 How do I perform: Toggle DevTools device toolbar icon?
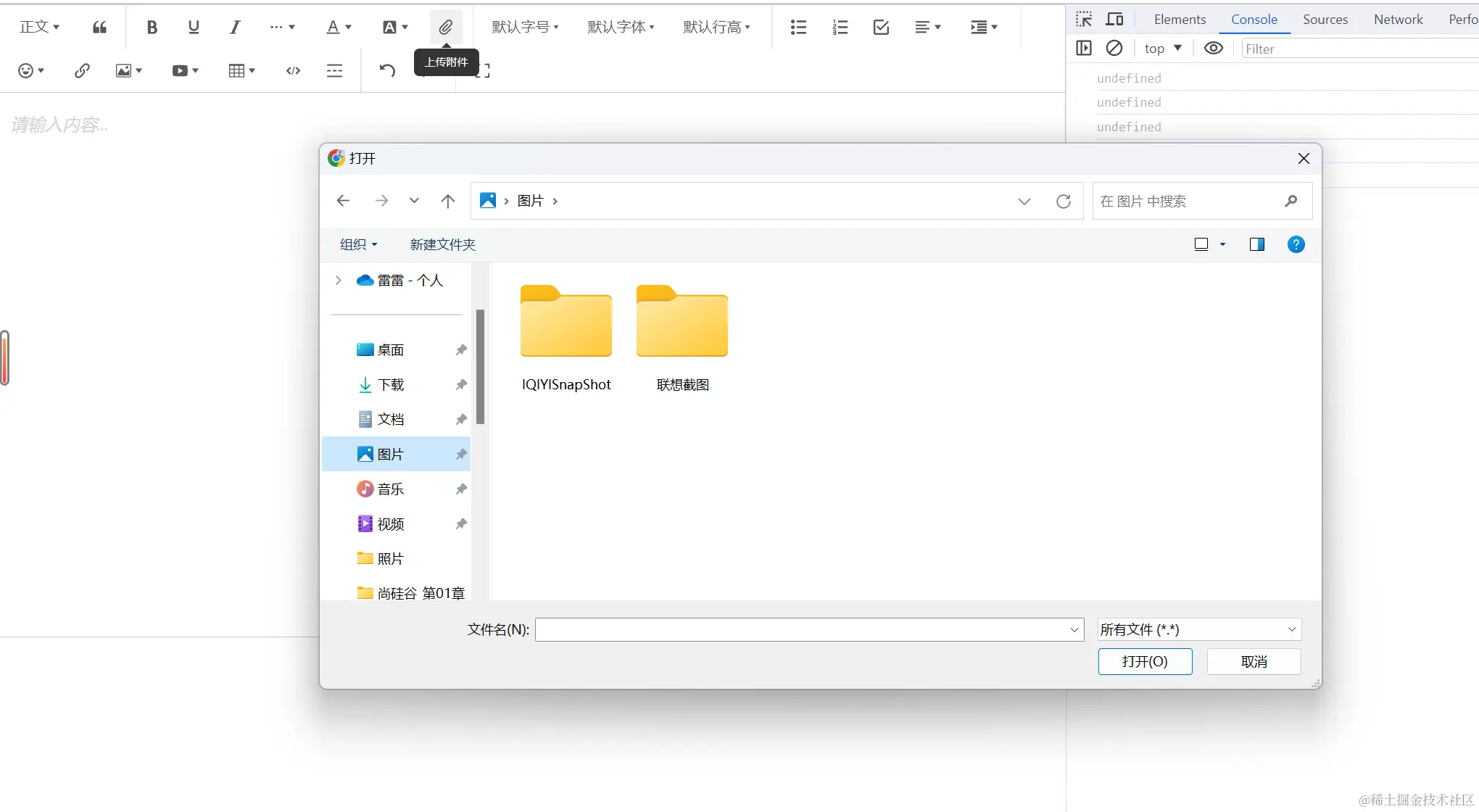tap(1114, 20)
